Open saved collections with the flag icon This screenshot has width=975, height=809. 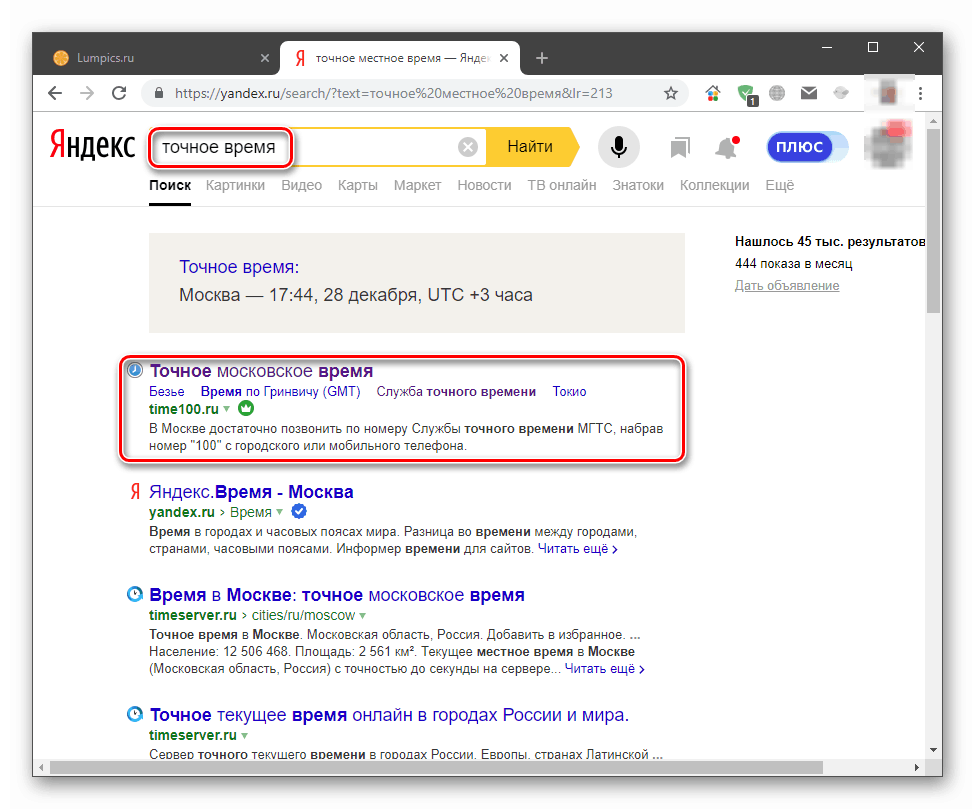[679, 146]
